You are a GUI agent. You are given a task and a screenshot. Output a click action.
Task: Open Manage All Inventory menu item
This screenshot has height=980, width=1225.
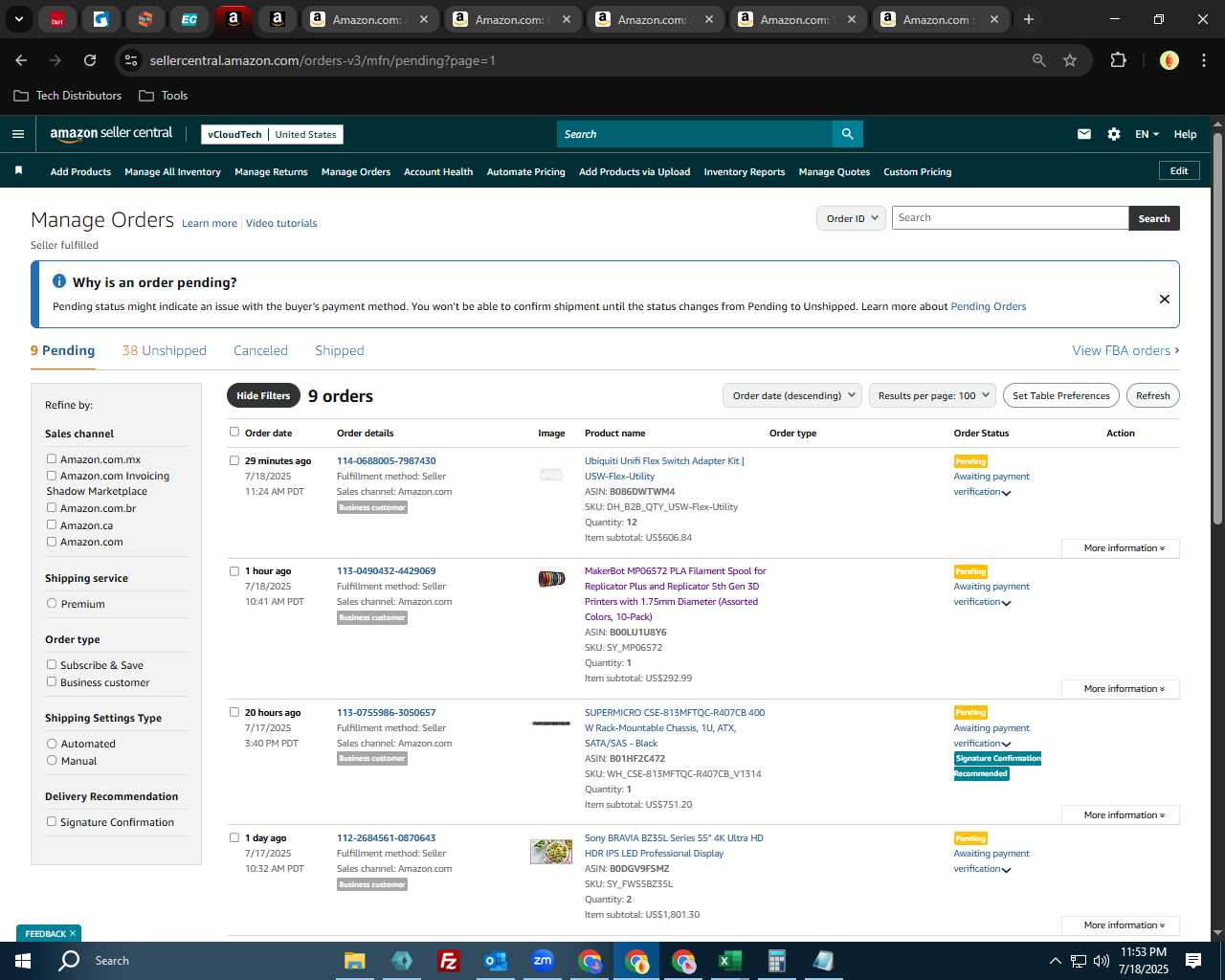click(172, 172)
